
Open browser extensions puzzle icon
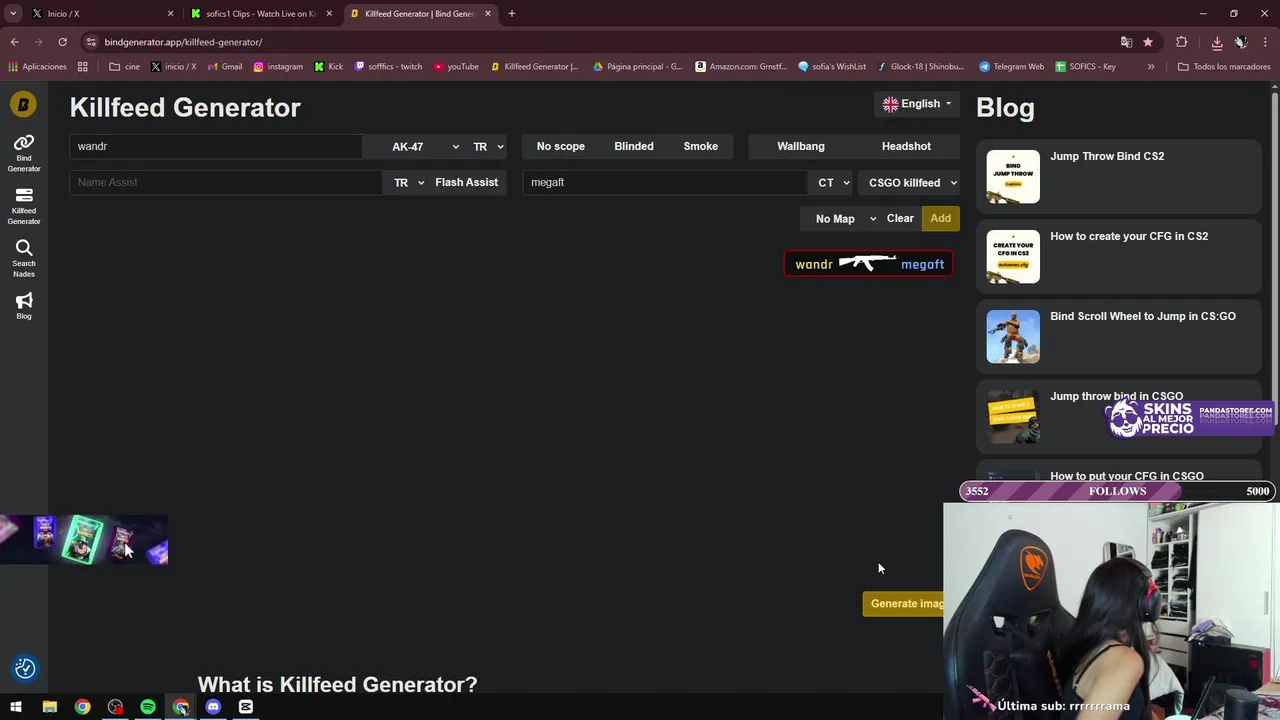(x=1182, y=42)
